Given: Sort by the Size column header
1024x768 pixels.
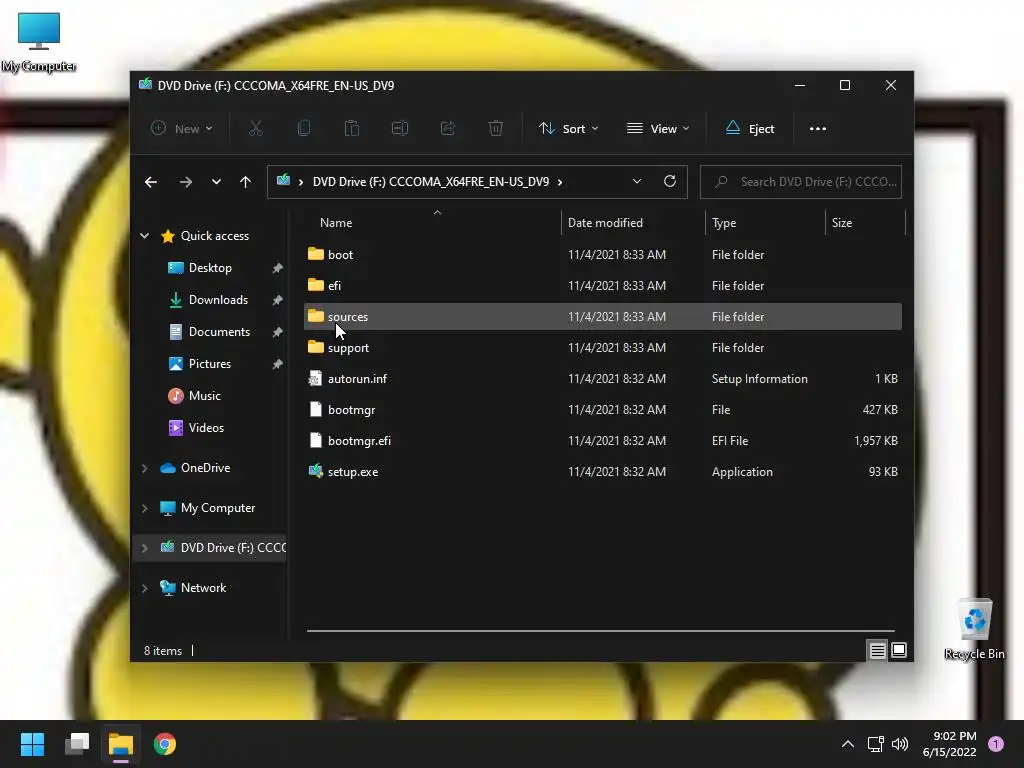Looking at the screenshot, I should tap(842, 223).
